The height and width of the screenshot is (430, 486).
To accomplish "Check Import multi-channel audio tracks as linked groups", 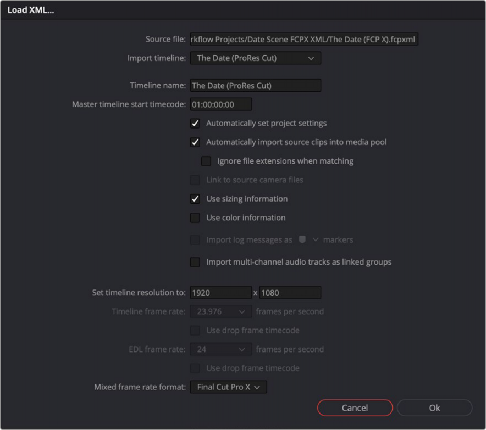I will point(195,262).
